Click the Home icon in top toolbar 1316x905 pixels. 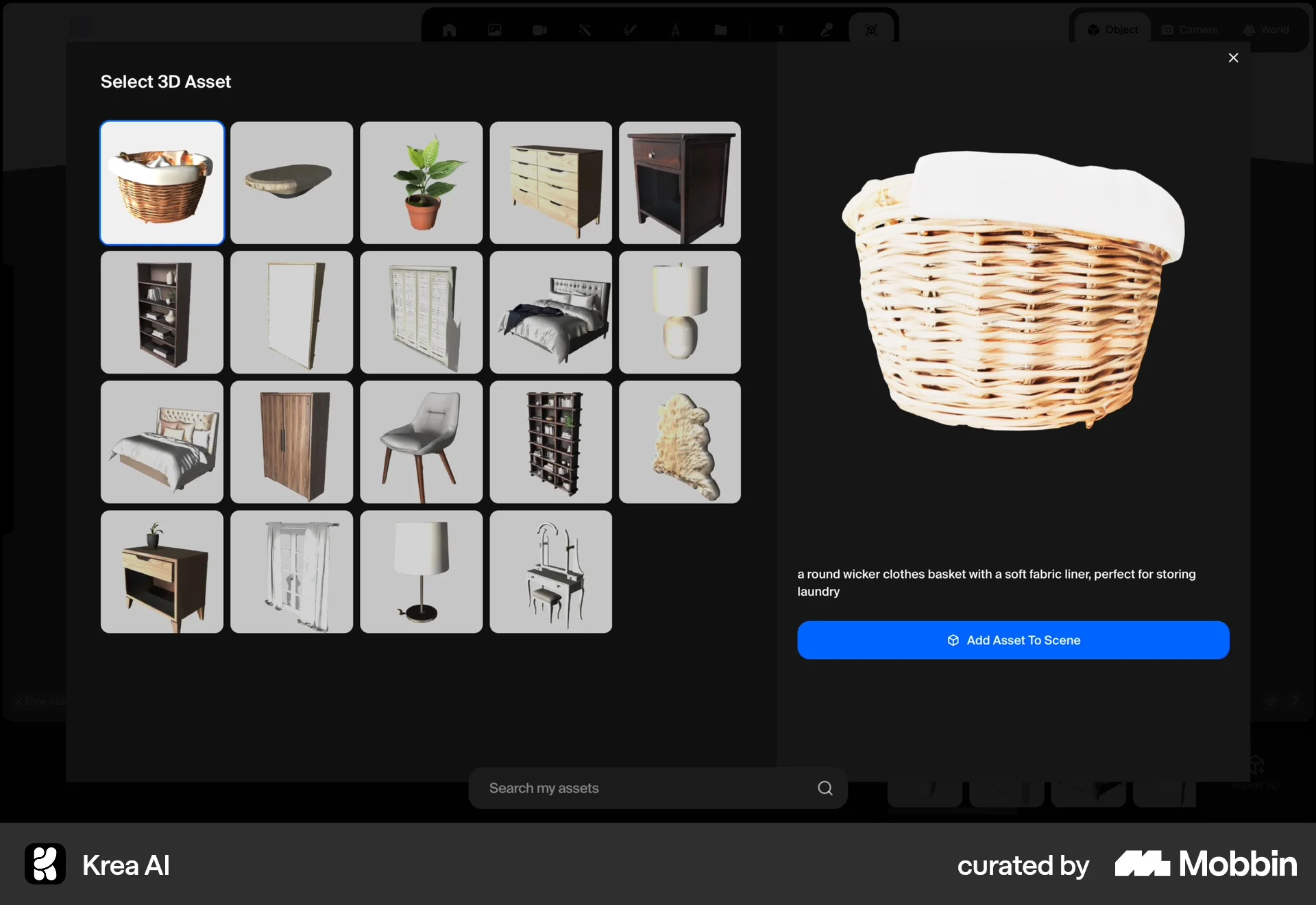(x=449, y=30)
